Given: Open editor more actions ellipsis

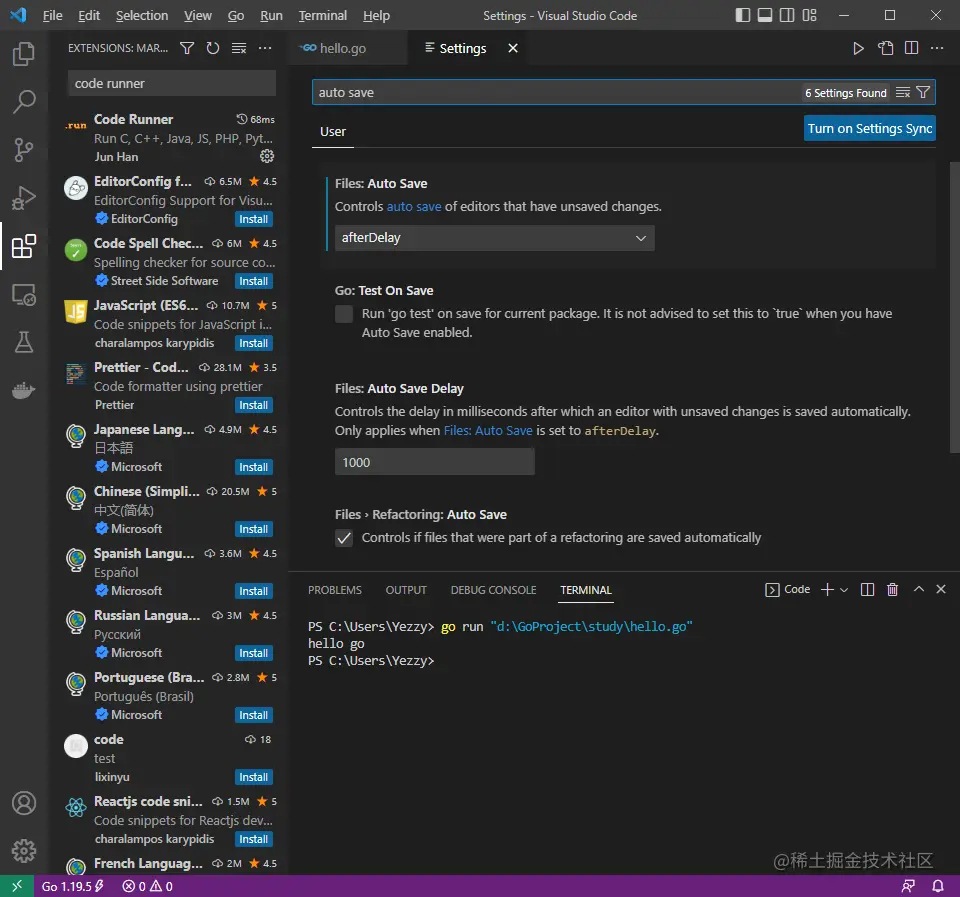Looking at the screenshot, I should (937, 48).
